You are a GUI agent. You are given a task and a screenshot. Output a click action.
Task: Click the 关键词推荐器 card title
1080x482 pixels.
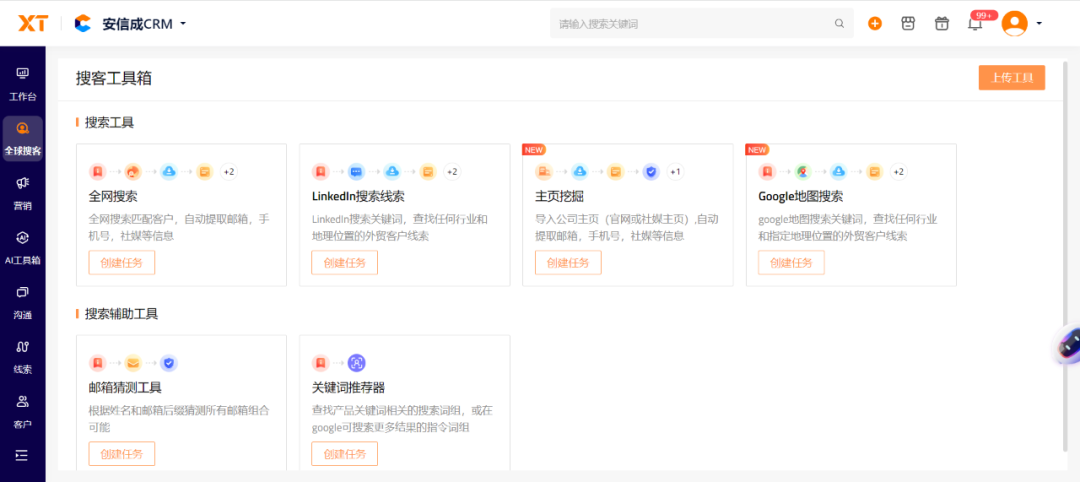tap(349, 388)
